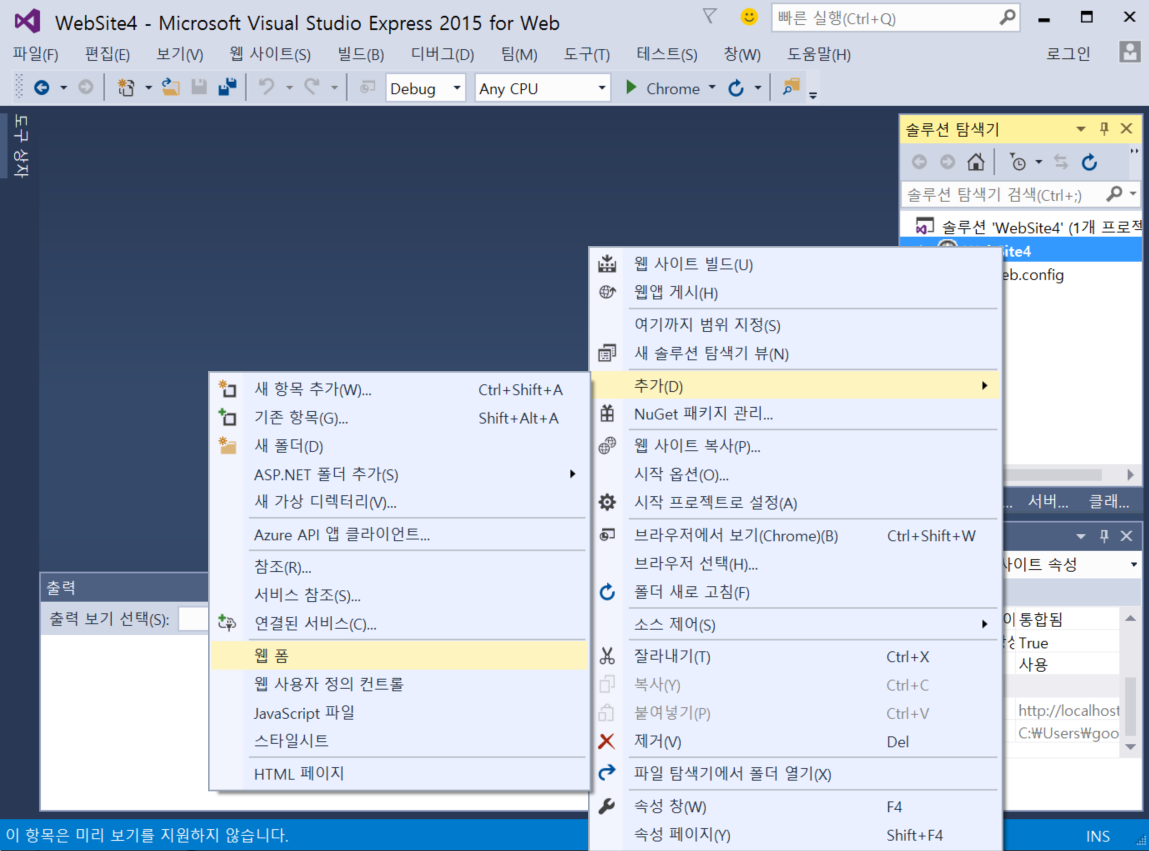Screen dimensions: 1149x851
Task: Open the Any CPU platform dropdown
Action: [542, 88]
